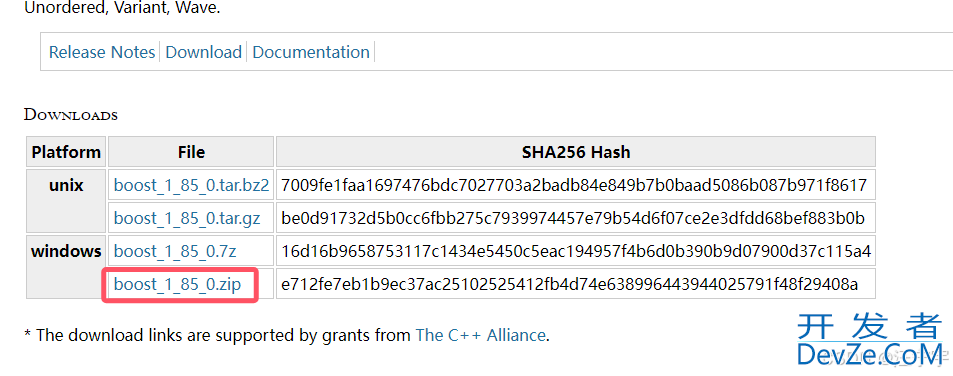Click the Chinese 开发者 watermark text
953x376 pixels.
pos(870,326)
